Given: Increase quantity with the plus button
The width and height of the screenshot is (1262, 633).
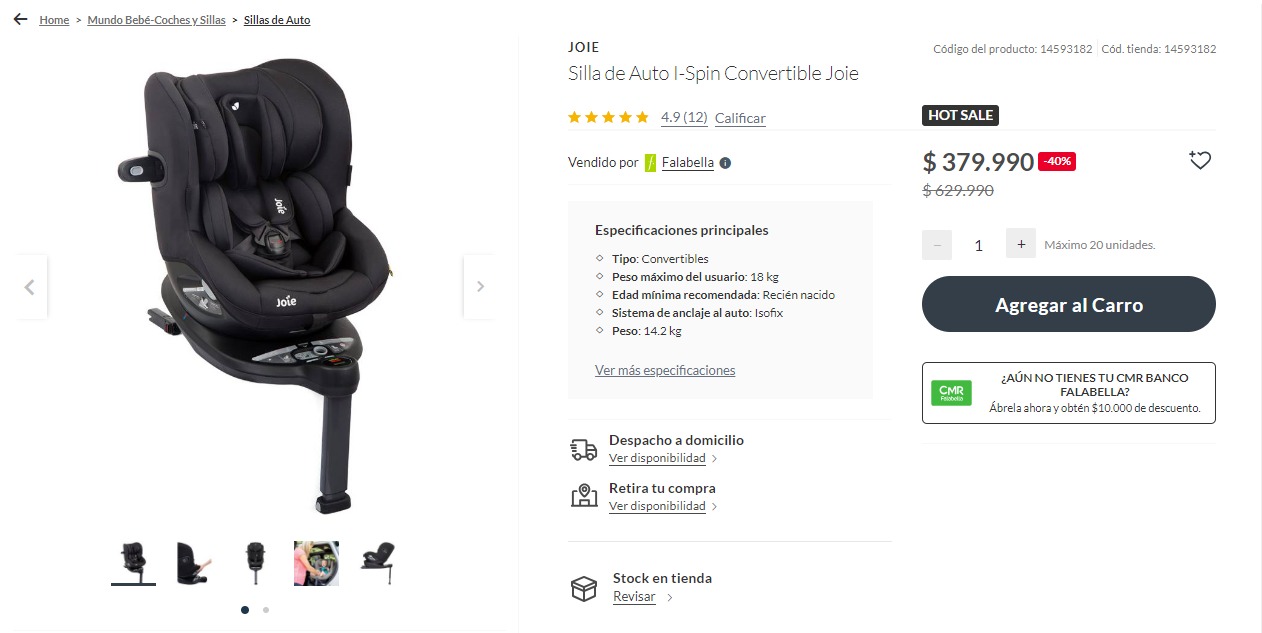Looking at the screenshot, I should pyautogui.click(x=1021, y=244).
